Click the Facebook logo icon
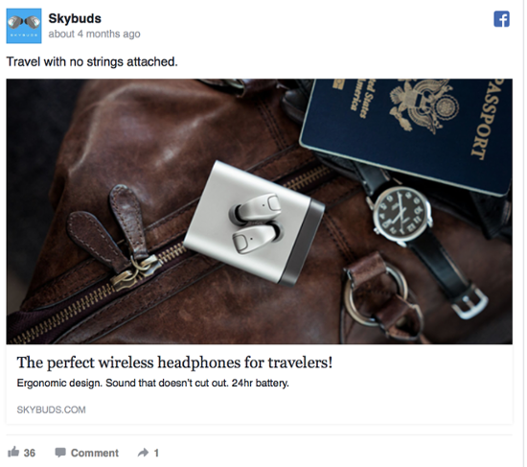Viewport: 527px width, 467px height. [x=501, y=19]
